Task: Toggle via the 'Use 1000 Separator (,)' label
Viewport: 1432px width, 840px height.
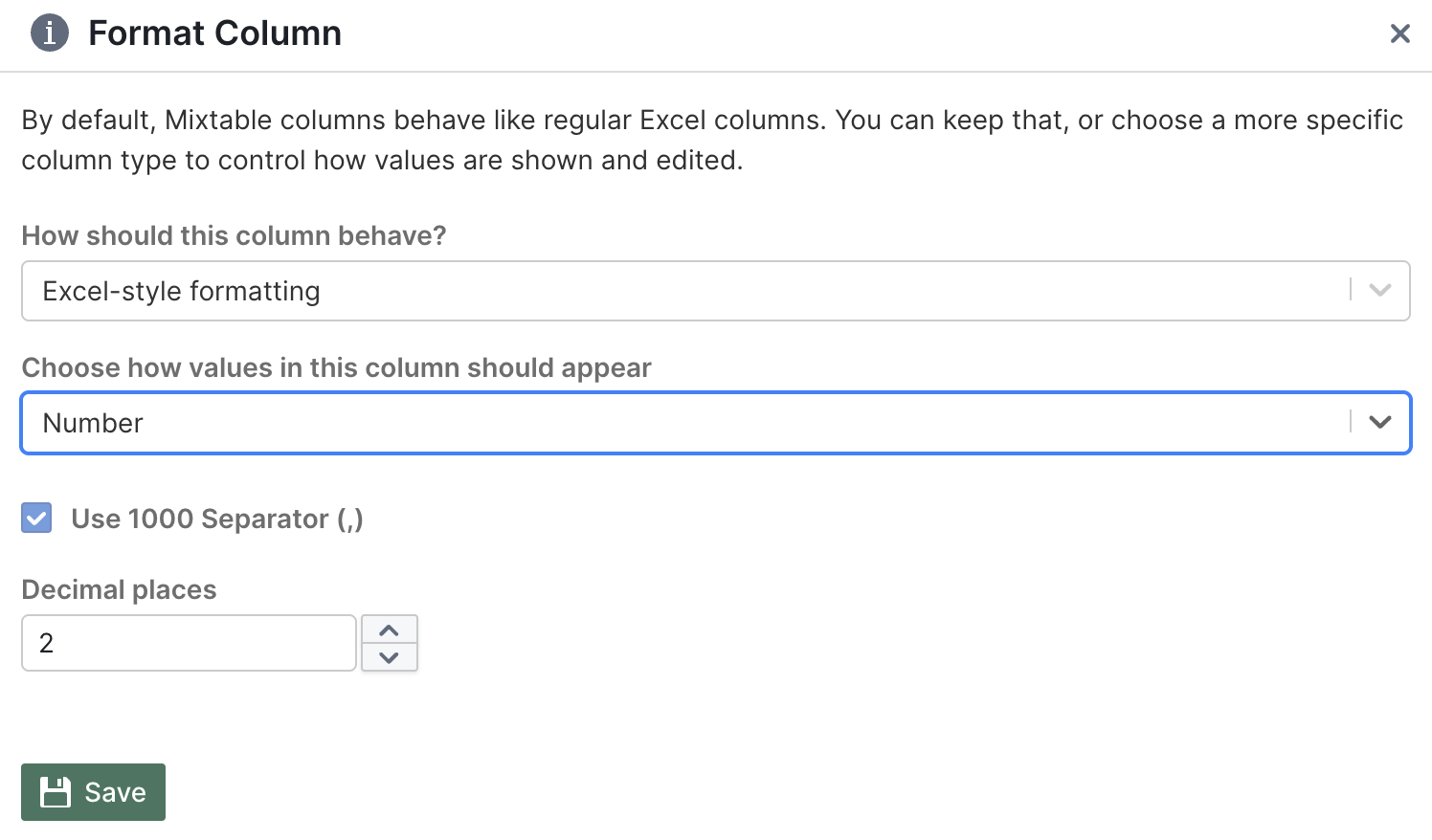Action: (217, 519)
